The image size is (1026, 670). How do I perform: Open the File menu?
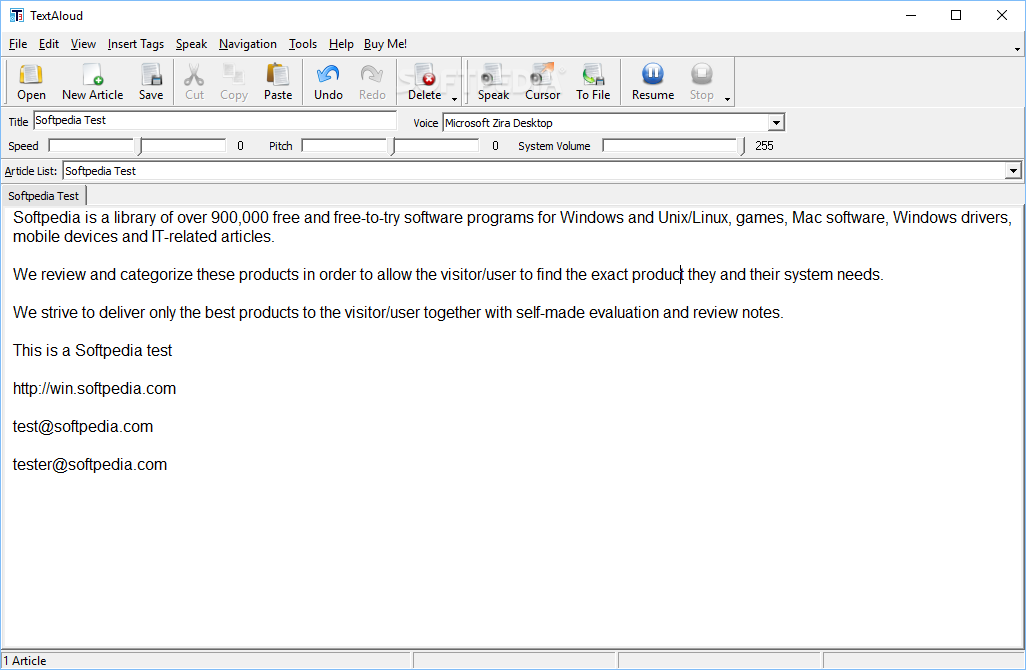(x=18, y=44)
